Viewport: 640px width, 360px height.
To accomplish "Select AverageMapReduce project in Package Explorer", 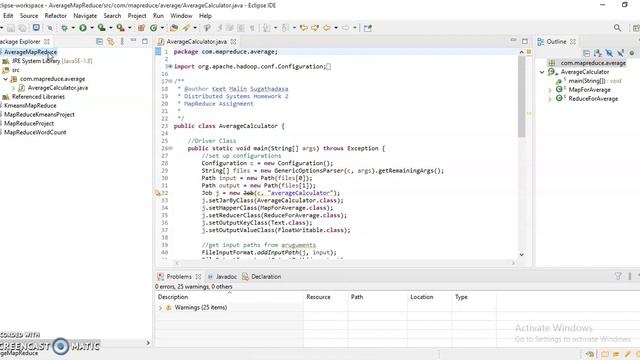I will click(30, 52).
